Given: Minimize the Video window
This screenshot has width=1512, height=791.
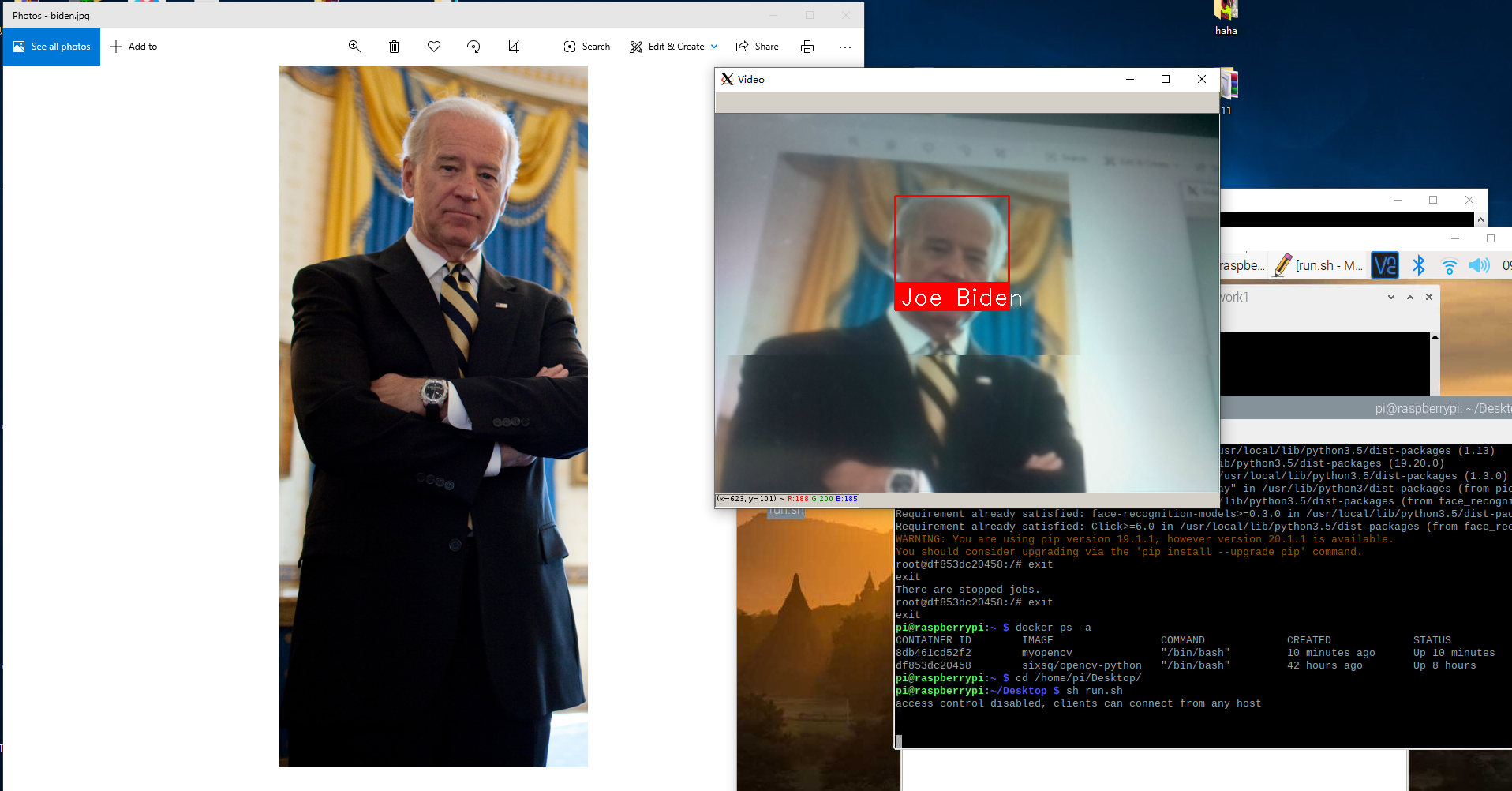Looking at the screenshot, I should coord(1130,79).
